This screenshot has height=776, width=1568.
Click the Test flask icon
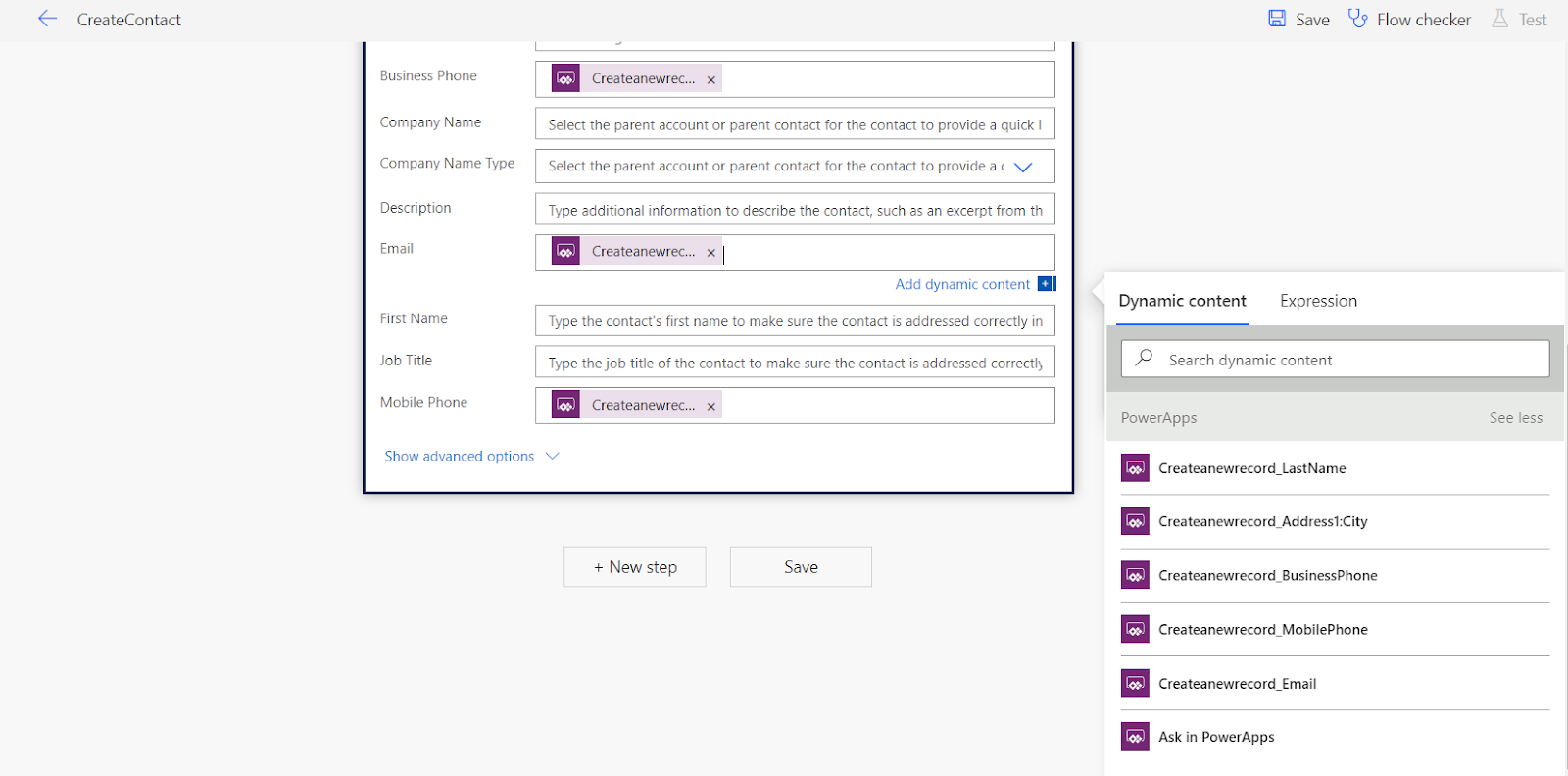click(1499, 19)
